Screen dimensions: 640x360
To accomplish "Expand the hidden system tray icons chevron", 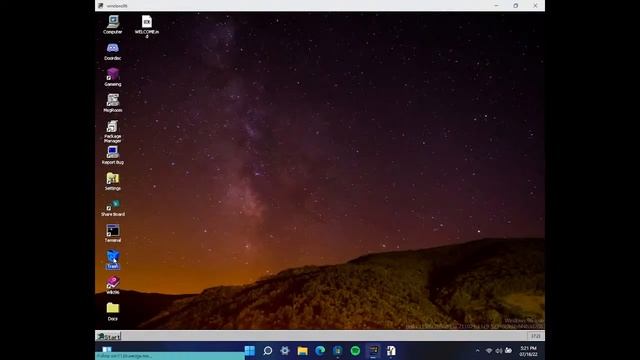I will coord(478,351).
